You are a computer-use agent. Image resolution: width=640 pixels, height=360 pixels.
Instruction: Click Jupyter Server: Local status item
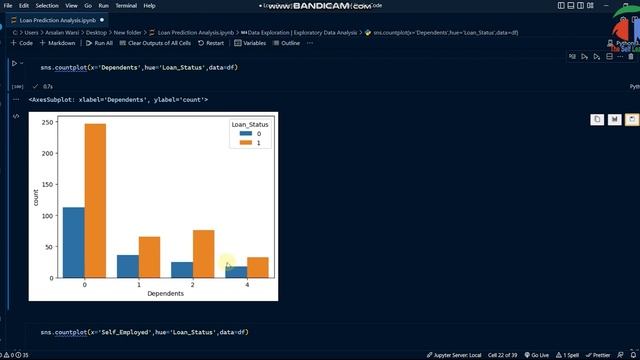pyautogui.click(x=454, y=355)
